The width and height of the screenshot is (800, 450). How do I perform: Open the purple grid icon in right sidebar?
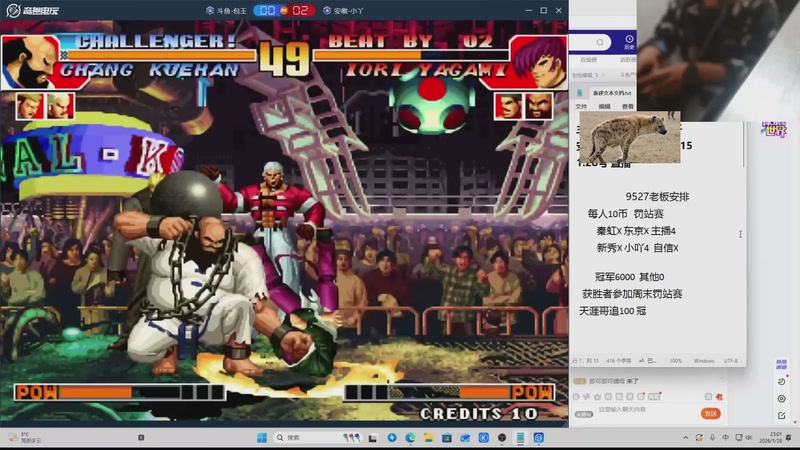coord(781,364)
